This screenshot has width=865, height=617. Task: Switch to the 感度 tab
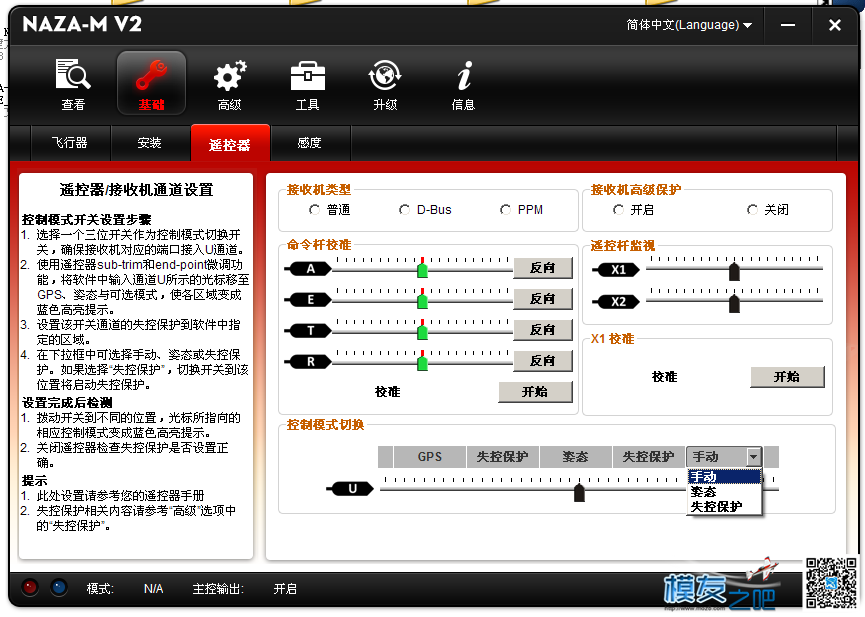[309, 143]
